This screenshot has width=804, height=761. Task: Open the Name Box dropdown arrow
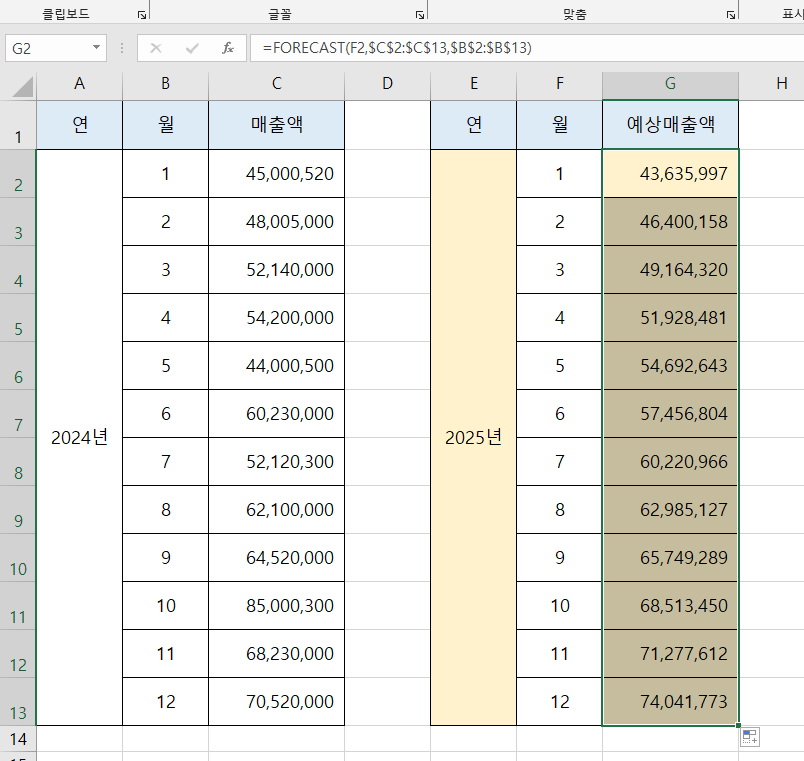coord(96,48)
